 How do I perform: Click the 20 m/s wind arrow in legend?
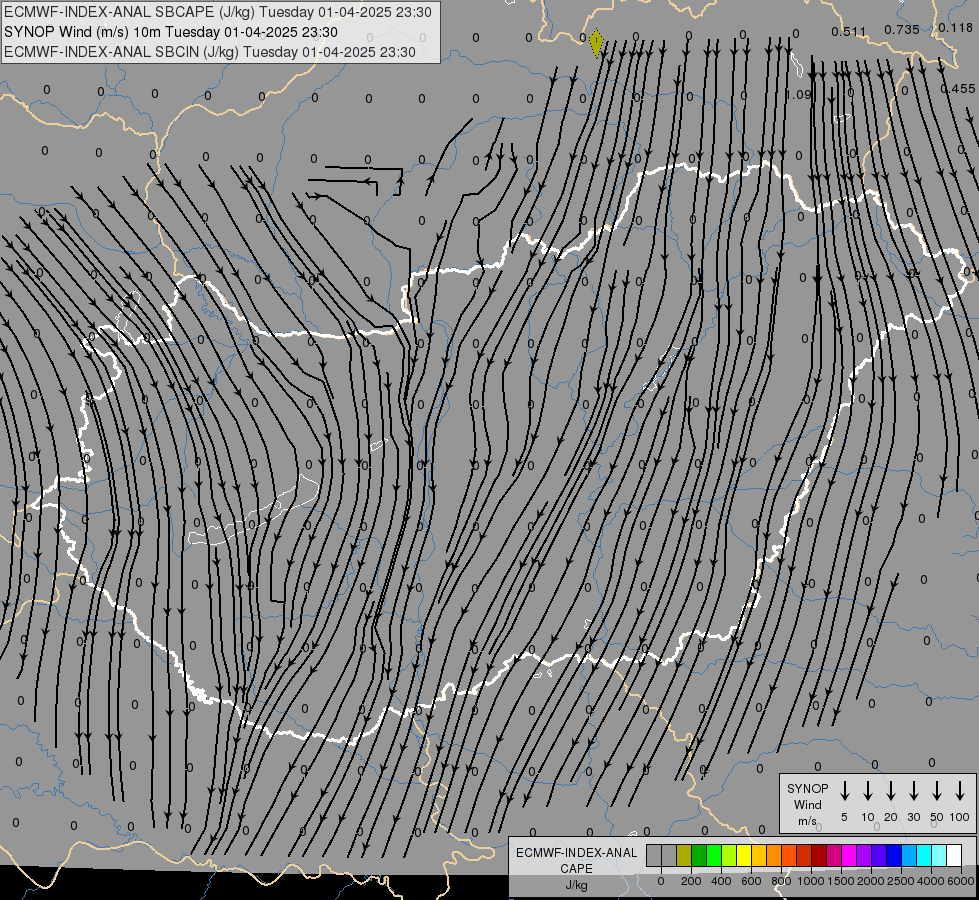(891, 791)
